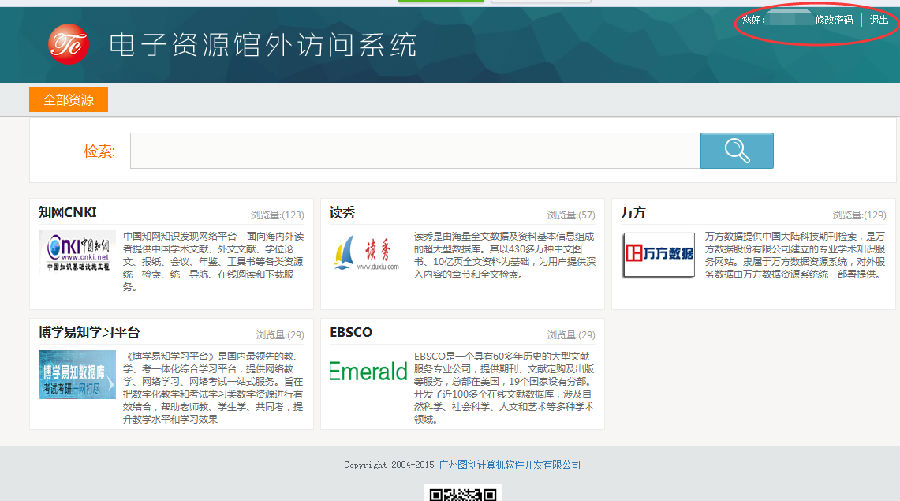Viewport: 900px width, 501px height.
Task: Click the magnifier search button
Action: [736, 151]
